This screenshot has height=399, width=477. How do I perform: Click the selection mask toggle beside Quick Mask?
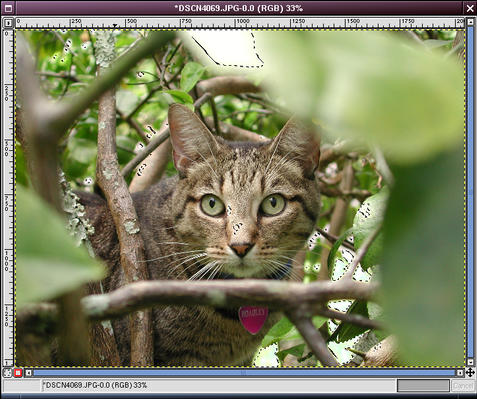(7, 373)
